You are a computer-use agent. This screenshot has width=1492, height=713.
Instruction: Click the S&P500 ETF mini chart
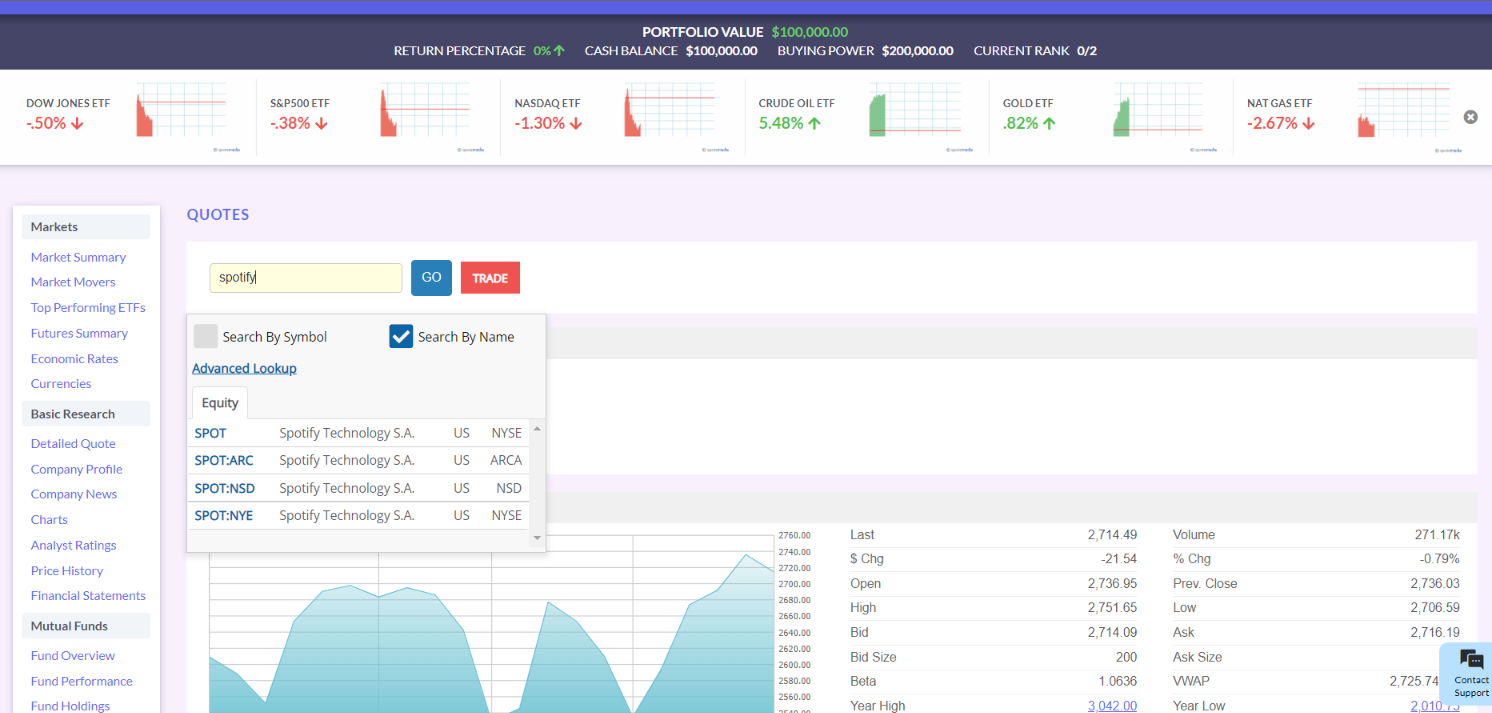click(425, 110)
